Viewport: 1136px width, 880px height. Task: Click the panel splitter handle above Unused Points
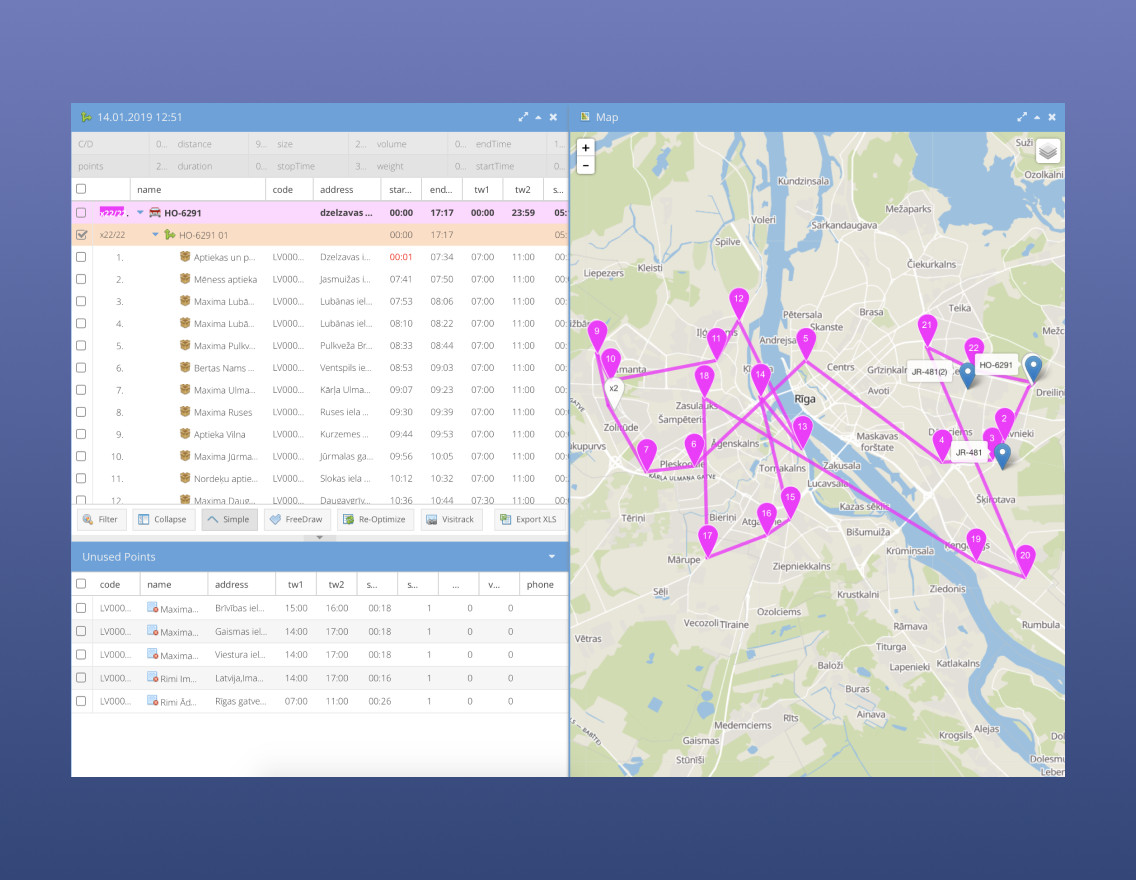tap(319, 538)
